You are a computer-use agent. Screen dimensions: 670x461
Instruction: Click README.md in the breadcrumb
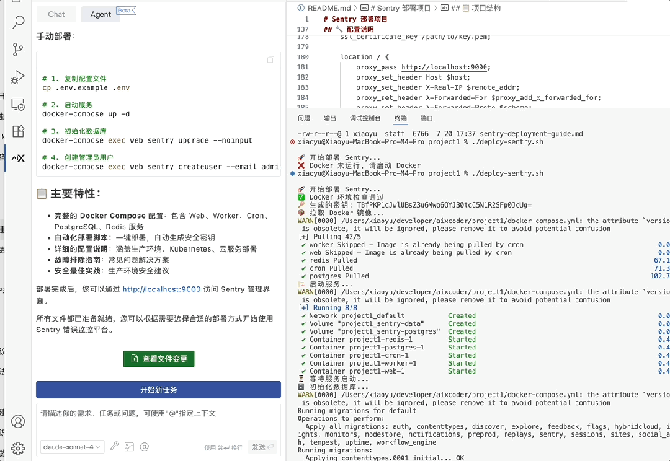[329, 8]
